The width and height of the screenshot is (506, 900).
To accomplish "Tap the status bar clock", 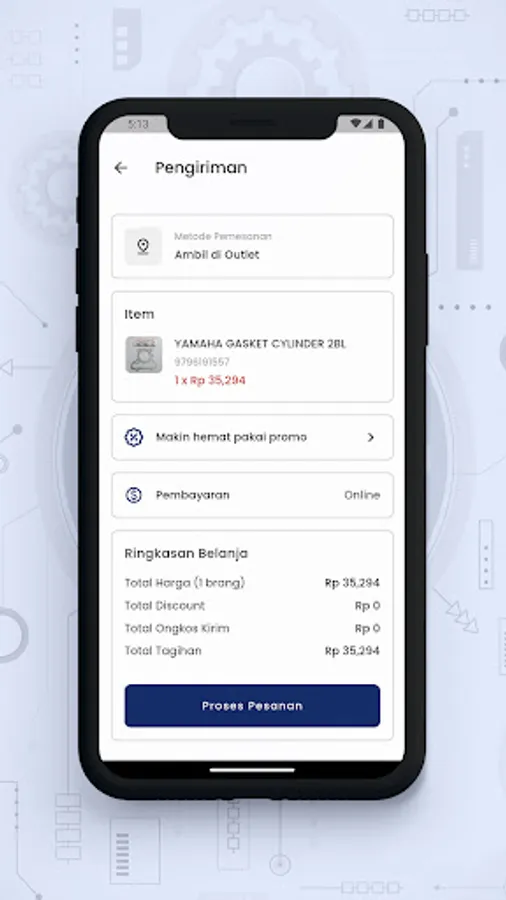I will tap(138, 124).
